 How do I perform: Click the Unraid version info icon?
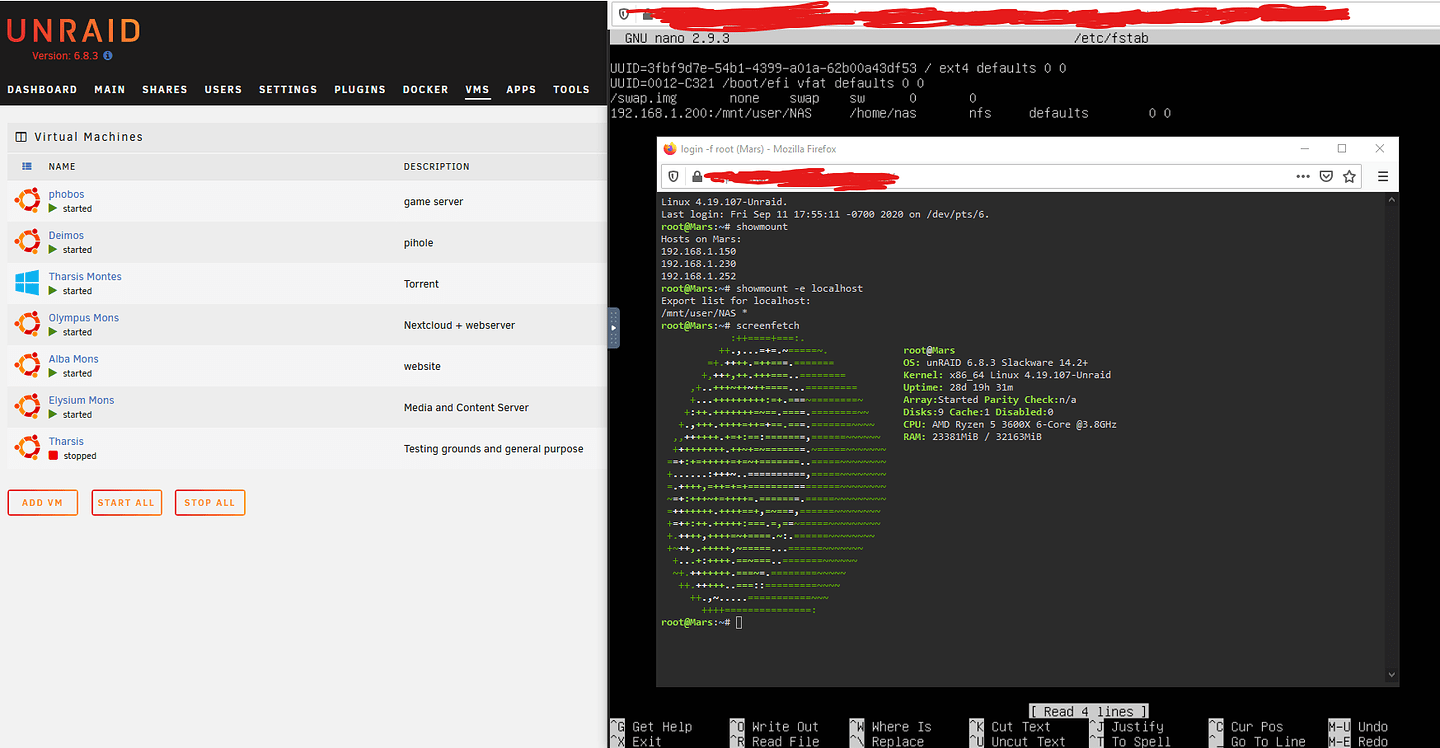coord(108,56)
